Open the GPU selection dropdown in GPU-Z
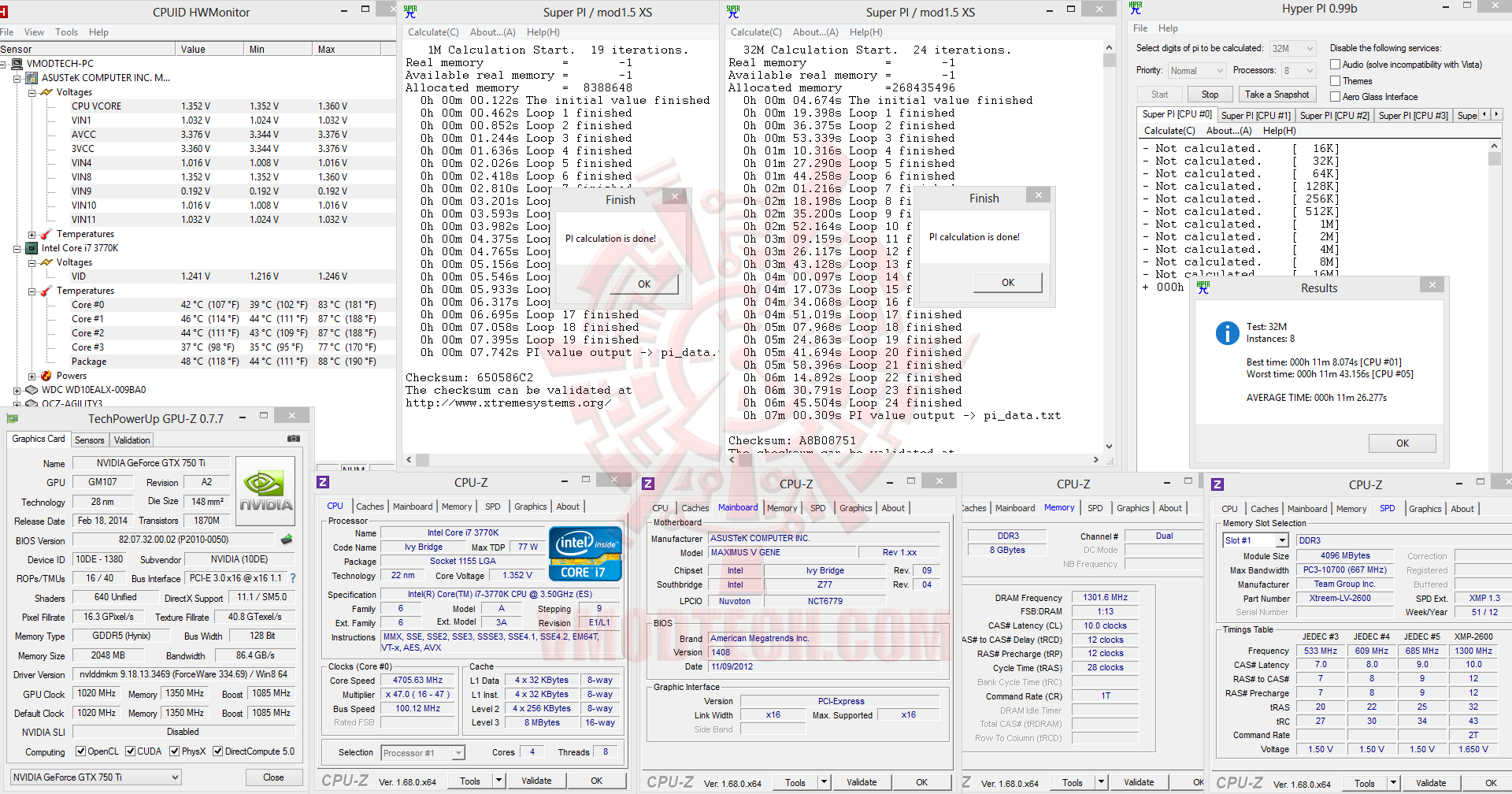The width and height of the screenshot is (1512, 794). point(95,777)
